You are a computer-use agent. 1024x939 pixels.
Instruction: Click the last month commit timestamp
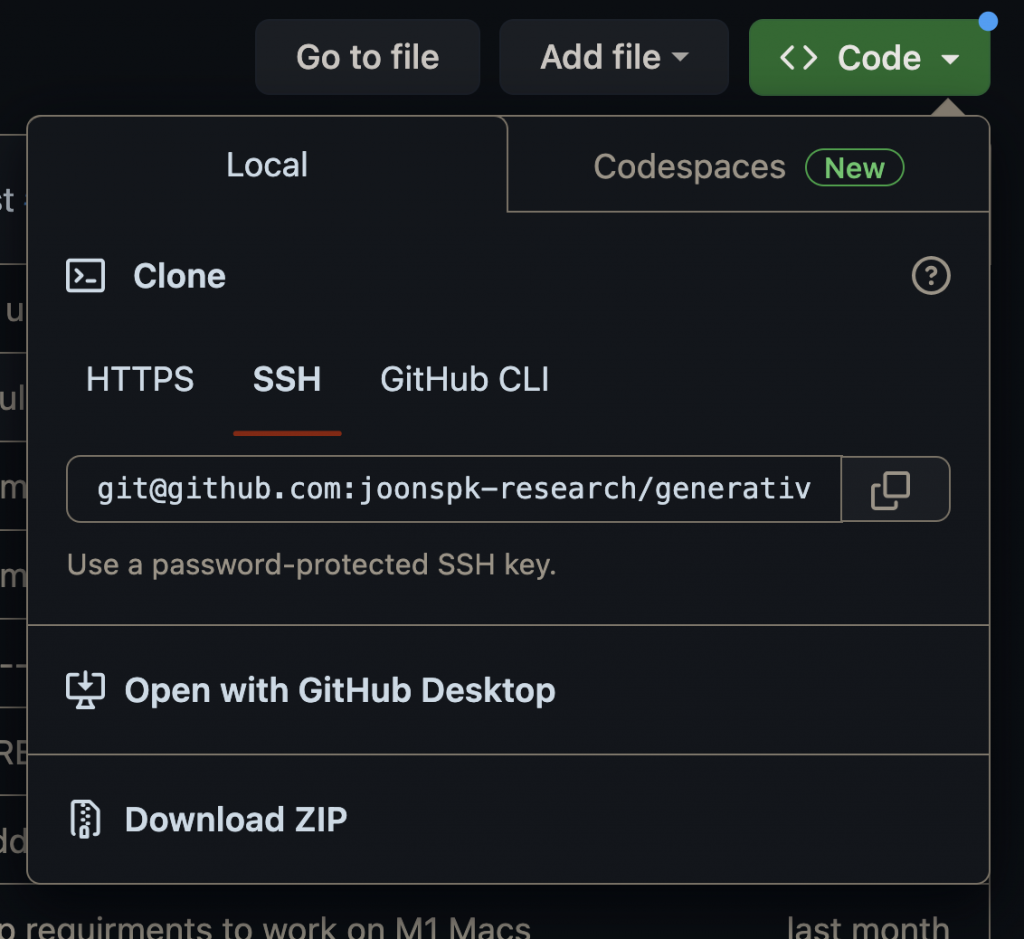pyautogui.click(x=867, y=927)
